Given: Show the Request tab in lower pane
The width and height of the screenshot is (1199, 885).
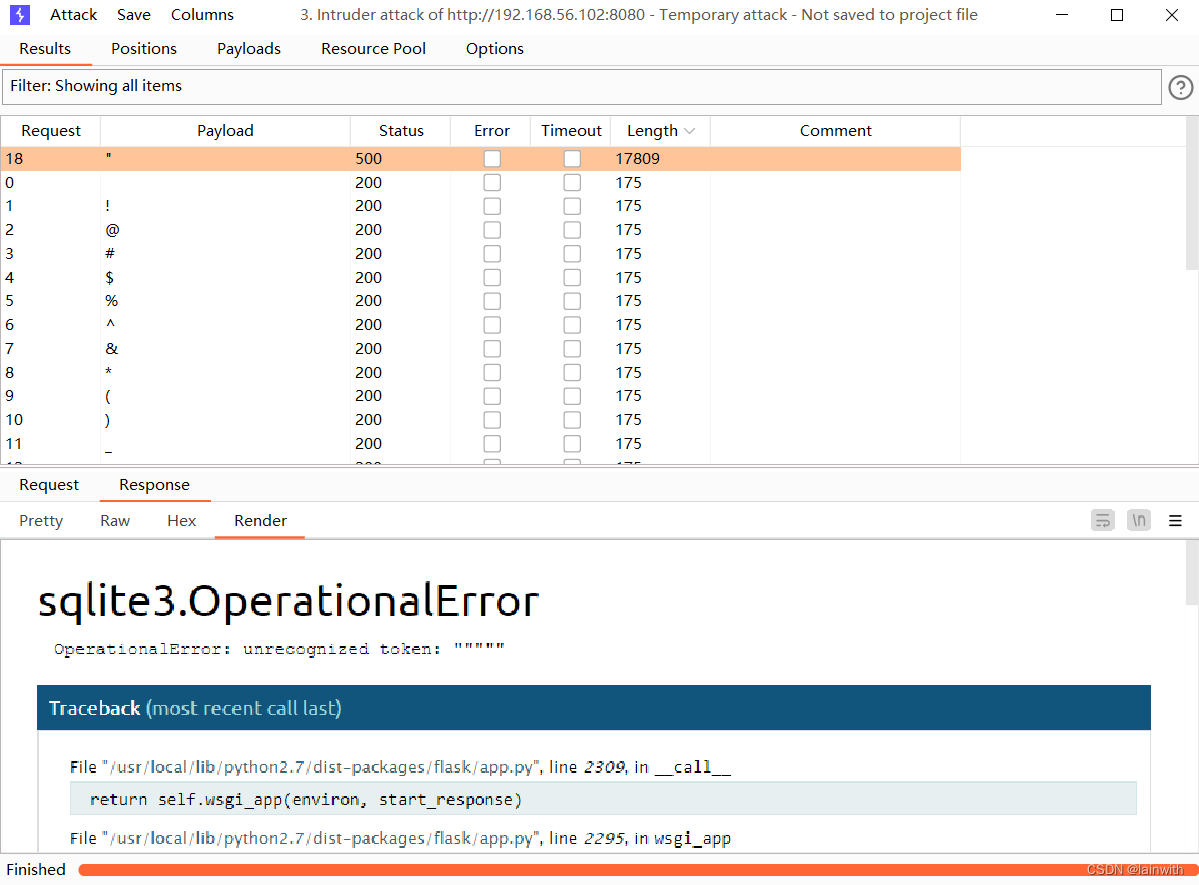Looking at the screenshot, I should (x=49, y=485).
